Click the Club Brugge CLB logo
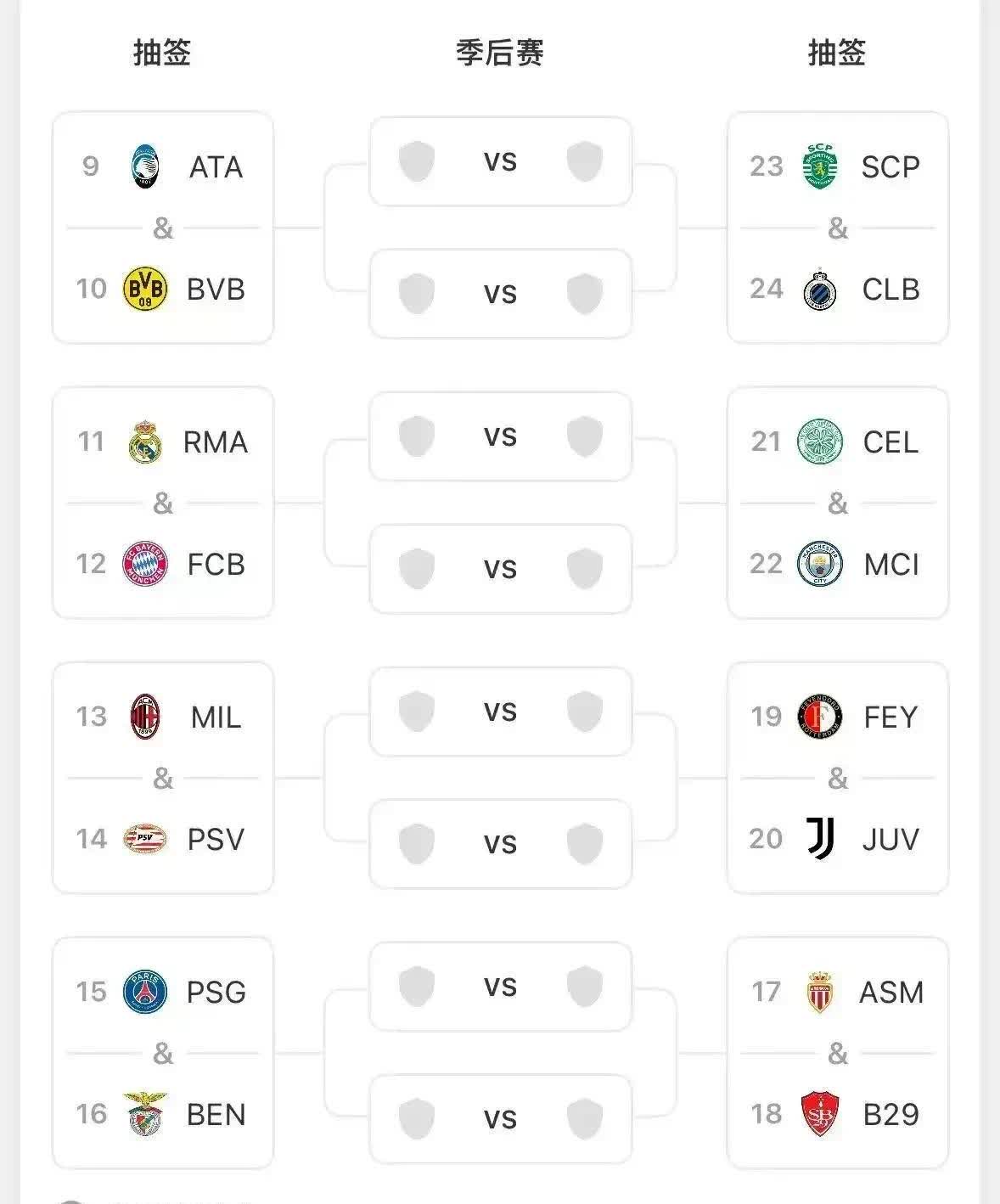1000x1204 pixels. (820, 289)
